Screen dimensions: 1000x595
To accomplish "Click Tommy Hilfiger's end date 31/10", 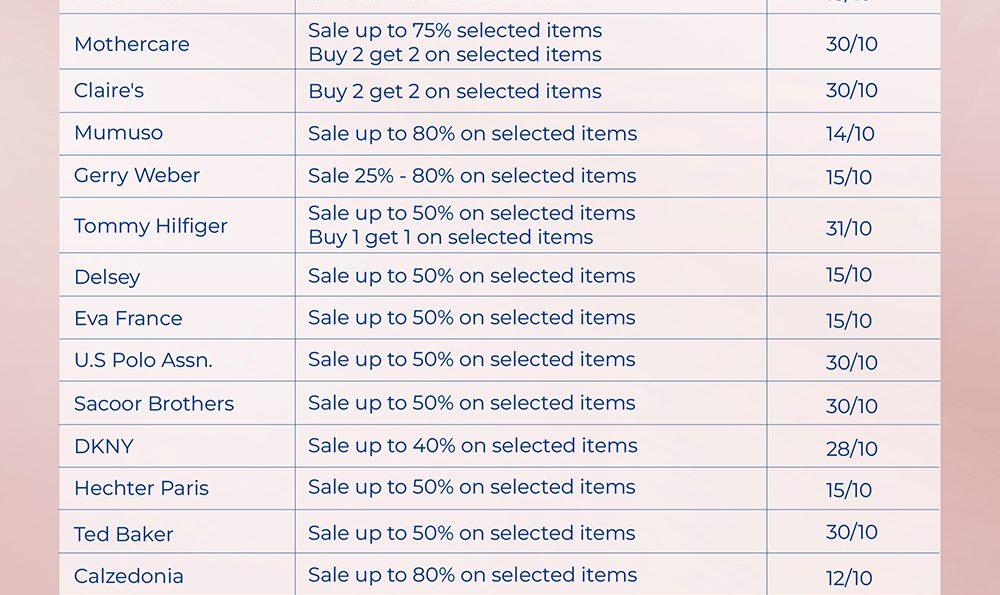I will click(849, 228).
